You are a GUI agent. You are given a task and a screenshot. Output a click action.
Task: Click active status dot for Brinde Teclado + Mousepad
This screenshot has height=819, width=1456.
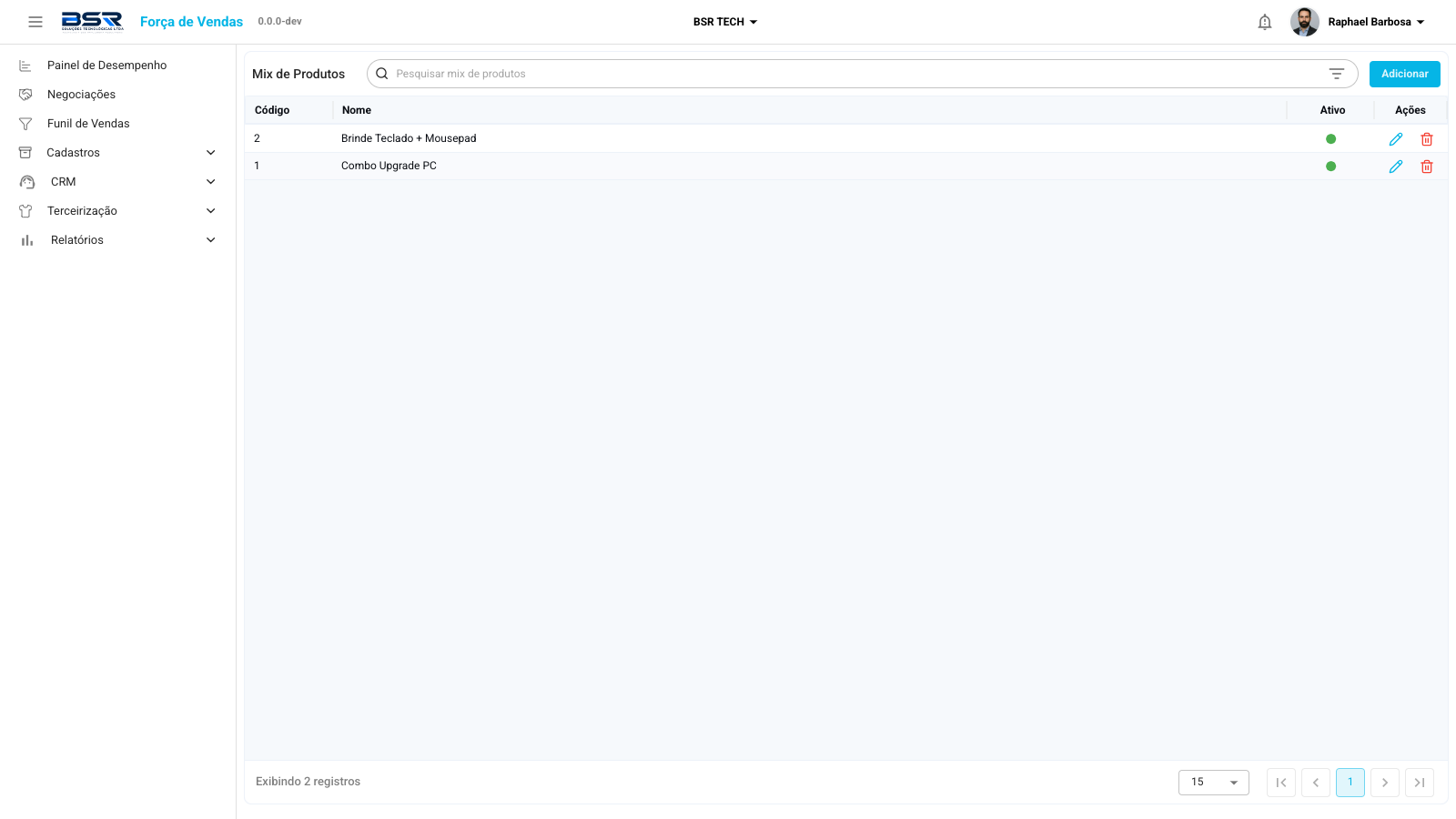point(1330,139)
